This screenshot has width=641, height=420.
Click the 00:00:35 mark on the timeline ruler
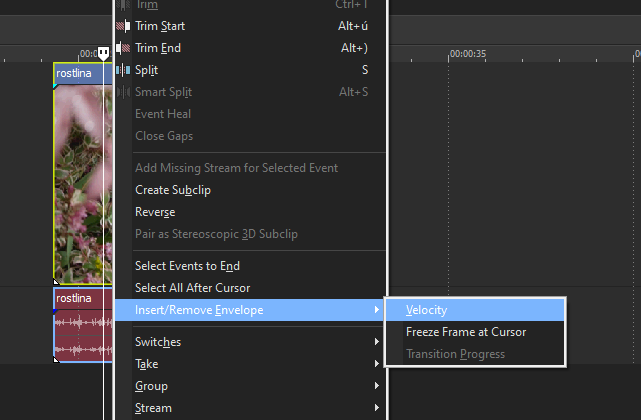coord(467,53)
